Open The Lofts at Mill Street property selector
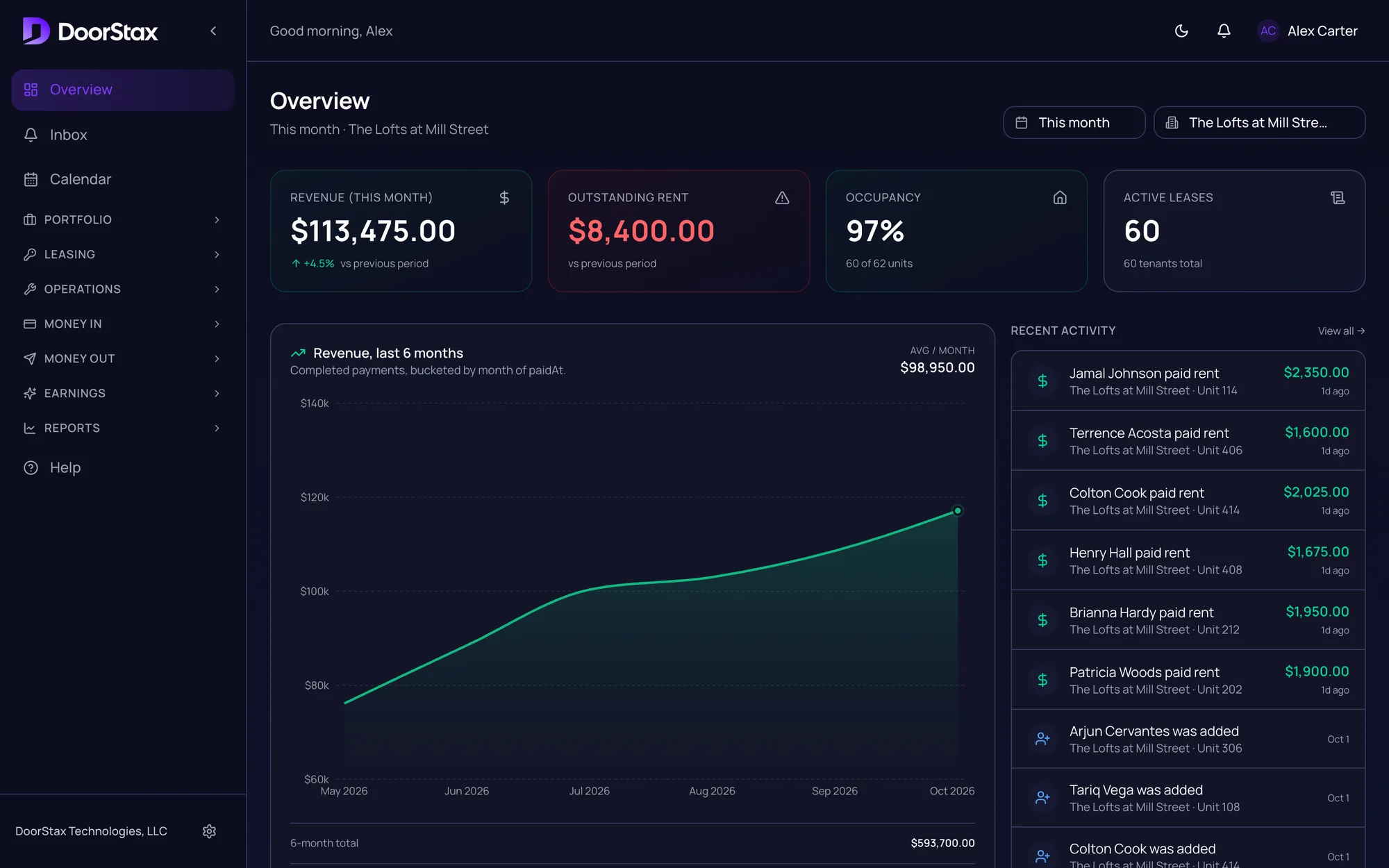The image size is (1389, 868). [x=1259, y=122]
